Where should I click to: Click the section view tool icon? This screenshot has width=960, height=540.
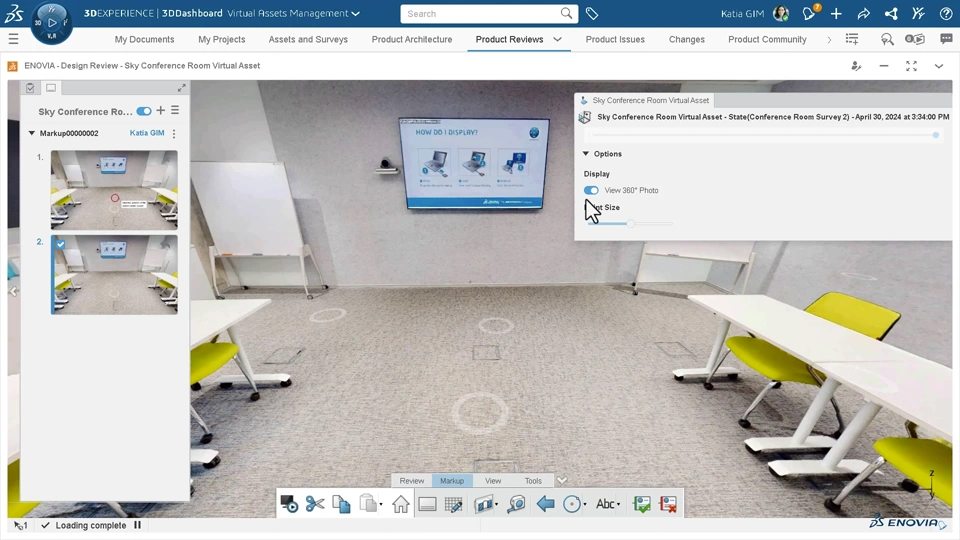(482, 504)
